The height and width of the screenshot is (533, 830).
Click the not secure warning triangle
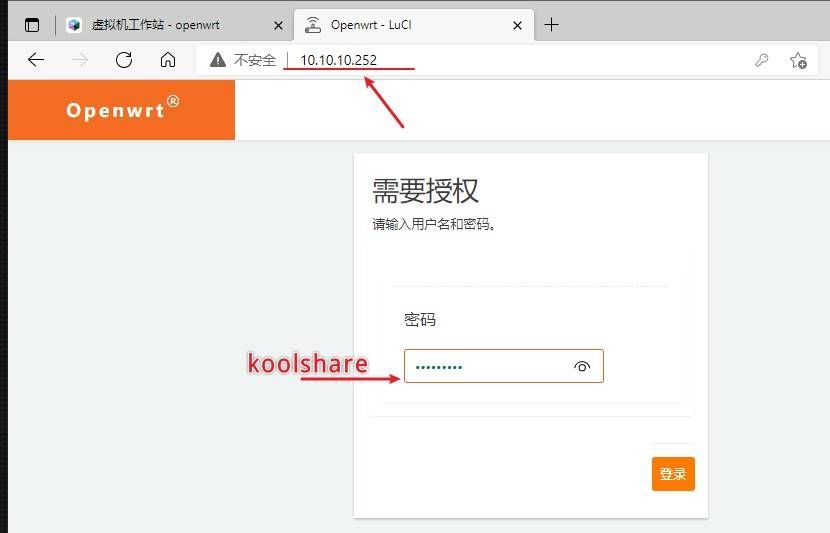tap(218, 61)
